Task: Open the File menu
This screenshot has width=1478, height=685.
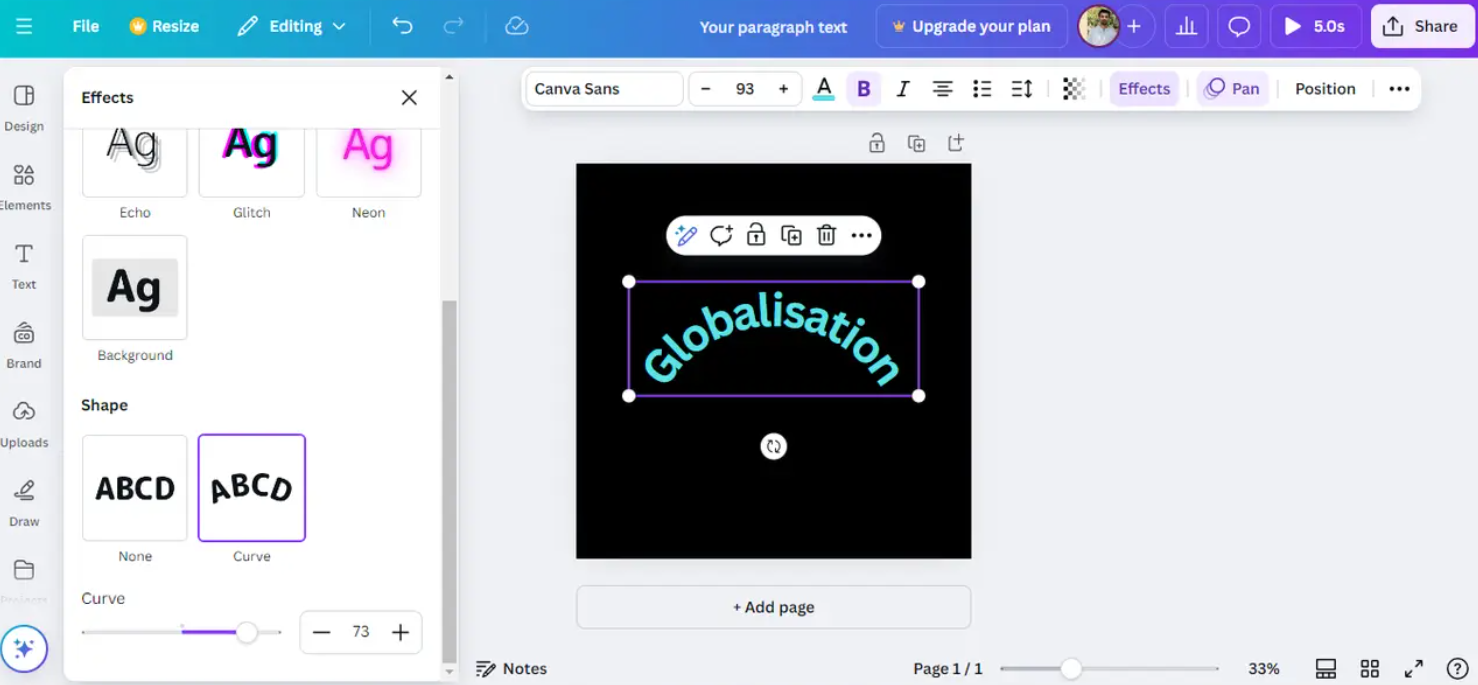Action: 86,27
